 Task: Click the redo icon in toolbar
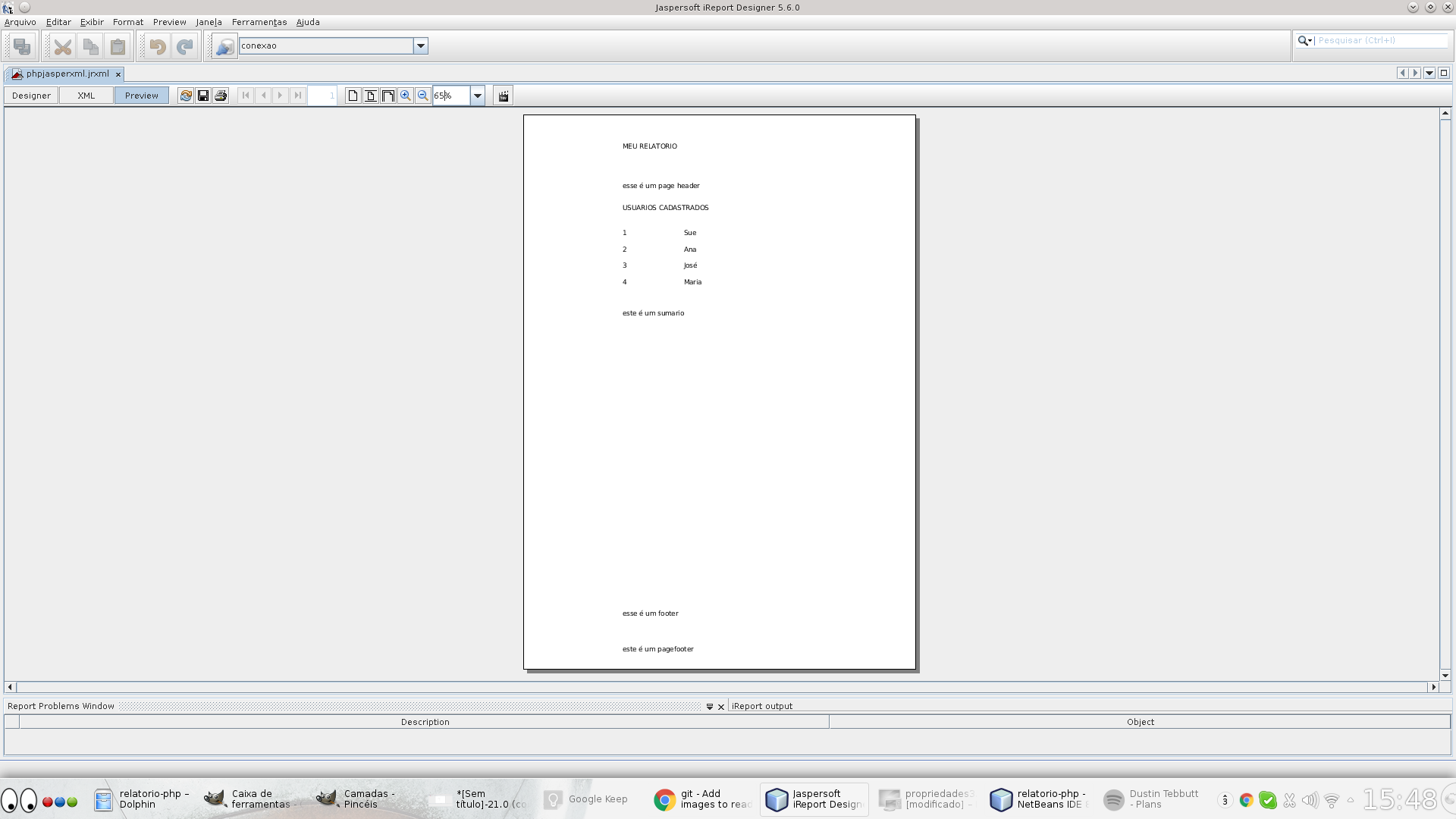click(x=185, y=46)
